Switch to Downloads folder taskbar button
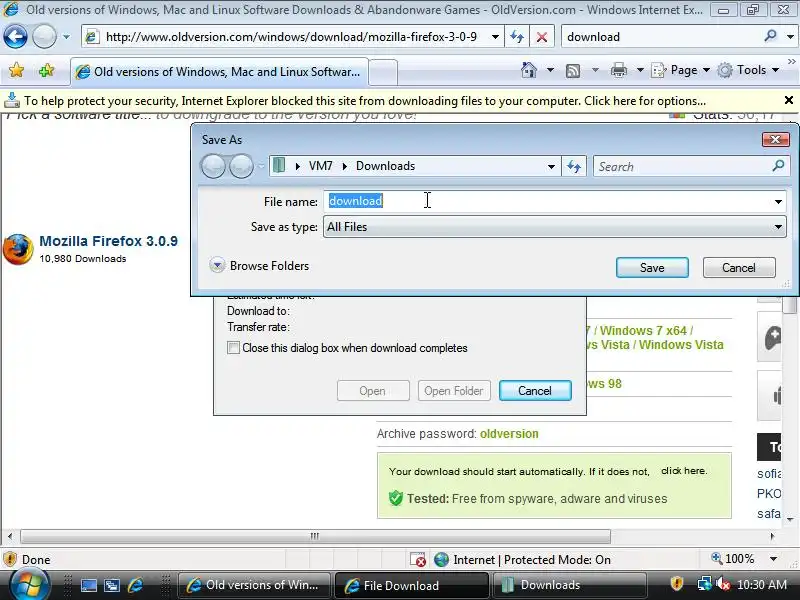 569,585
